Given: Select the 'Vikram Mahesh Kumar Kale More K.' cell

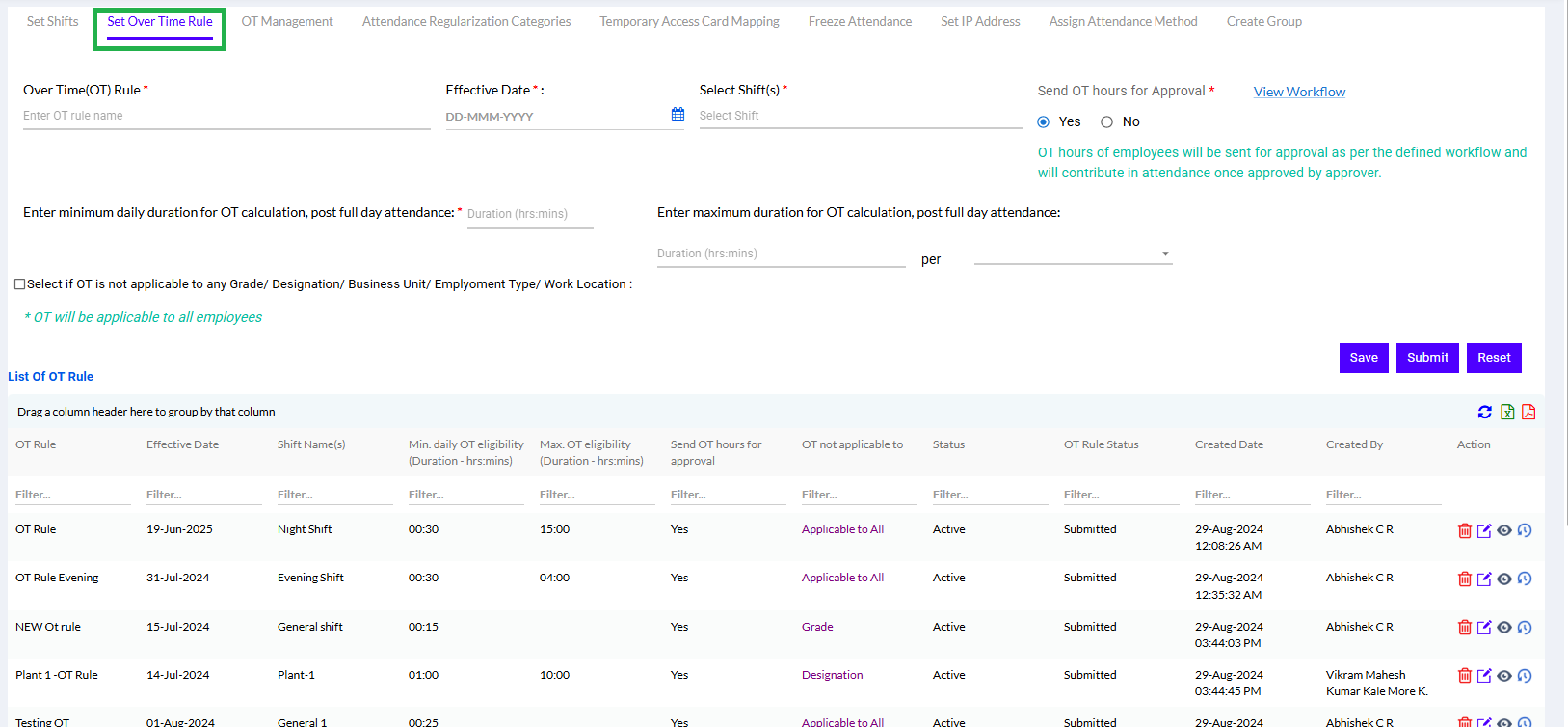Looking at the screenshot, I should [1376, 683].
